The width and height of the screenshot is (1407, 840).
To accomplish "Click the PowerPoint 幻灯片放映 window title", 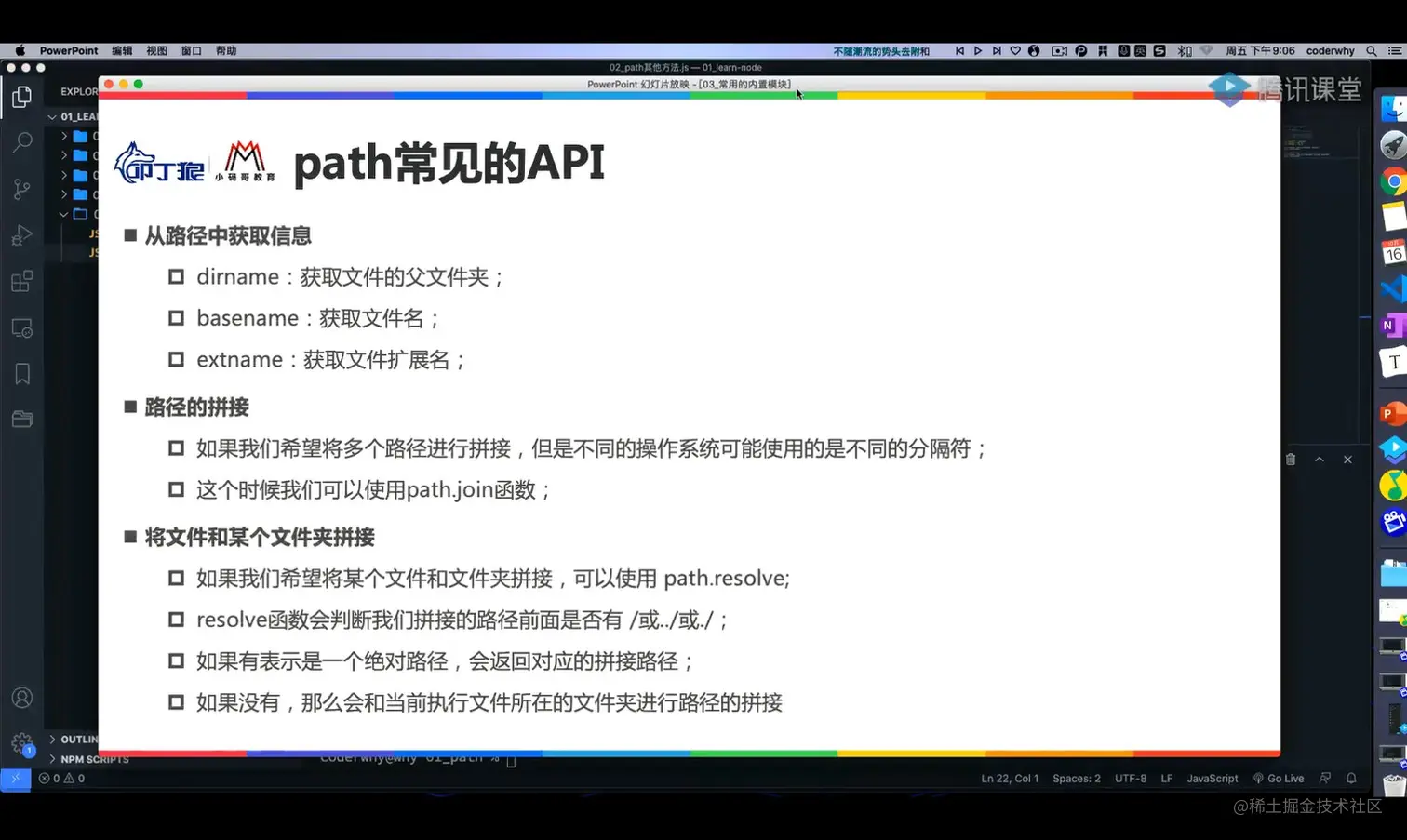I will 690,84.
